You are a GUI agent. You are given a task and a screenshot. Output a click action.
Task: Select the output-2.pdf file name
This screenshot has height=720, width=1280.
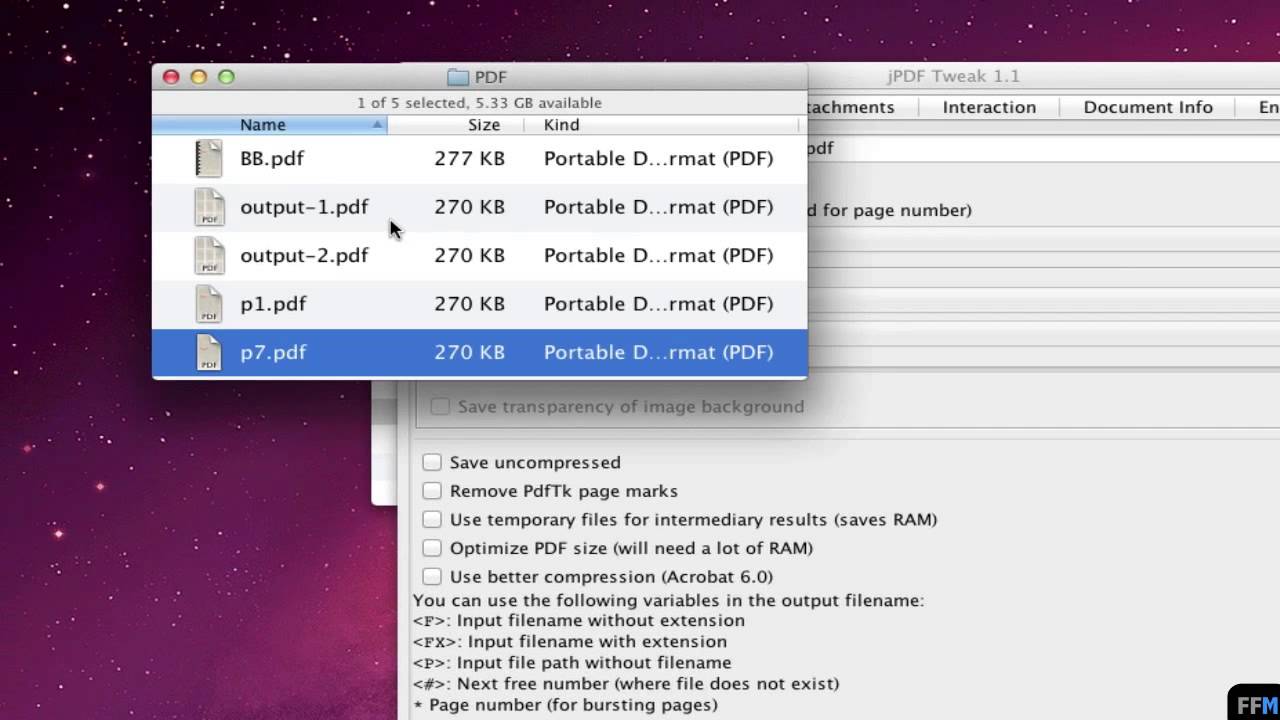point(304,255)
